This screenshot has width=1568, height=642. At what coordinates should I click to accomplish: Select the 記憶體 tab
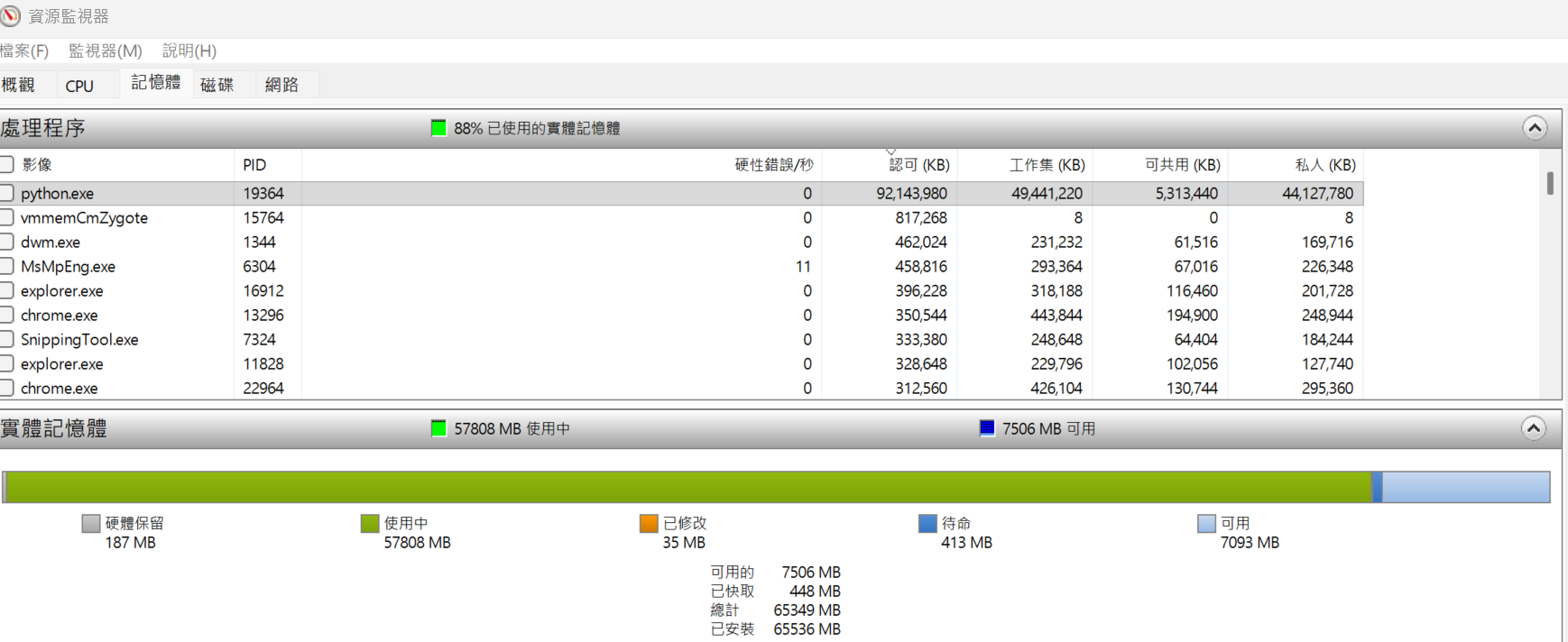(x=156, y=83)
